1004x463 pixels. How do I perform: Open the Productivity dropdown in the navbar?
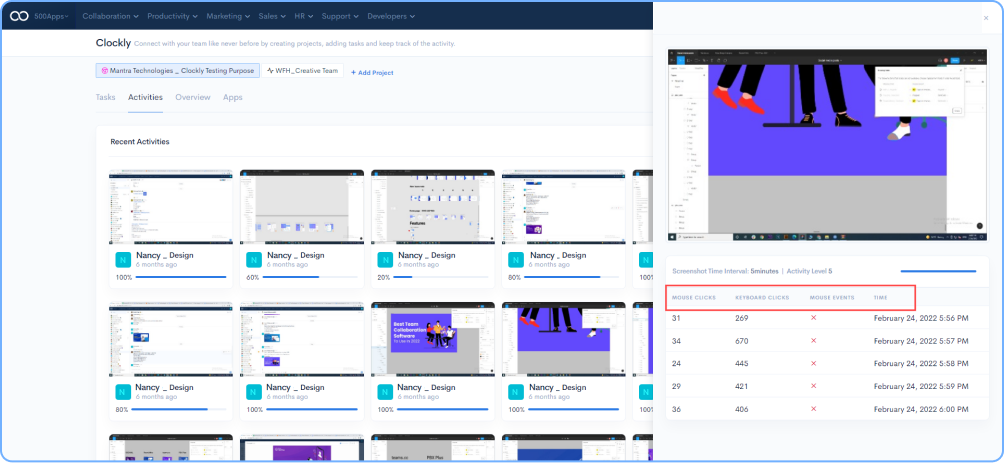pos(171,16)
